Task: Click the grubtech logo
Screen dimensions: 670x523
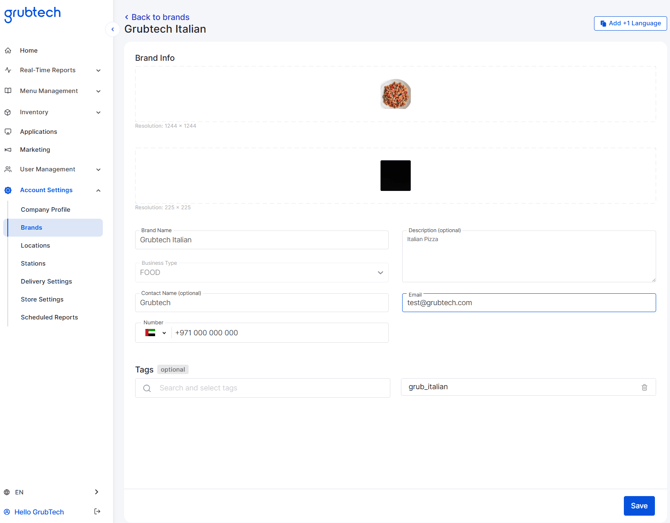Action: click(32, 14)
